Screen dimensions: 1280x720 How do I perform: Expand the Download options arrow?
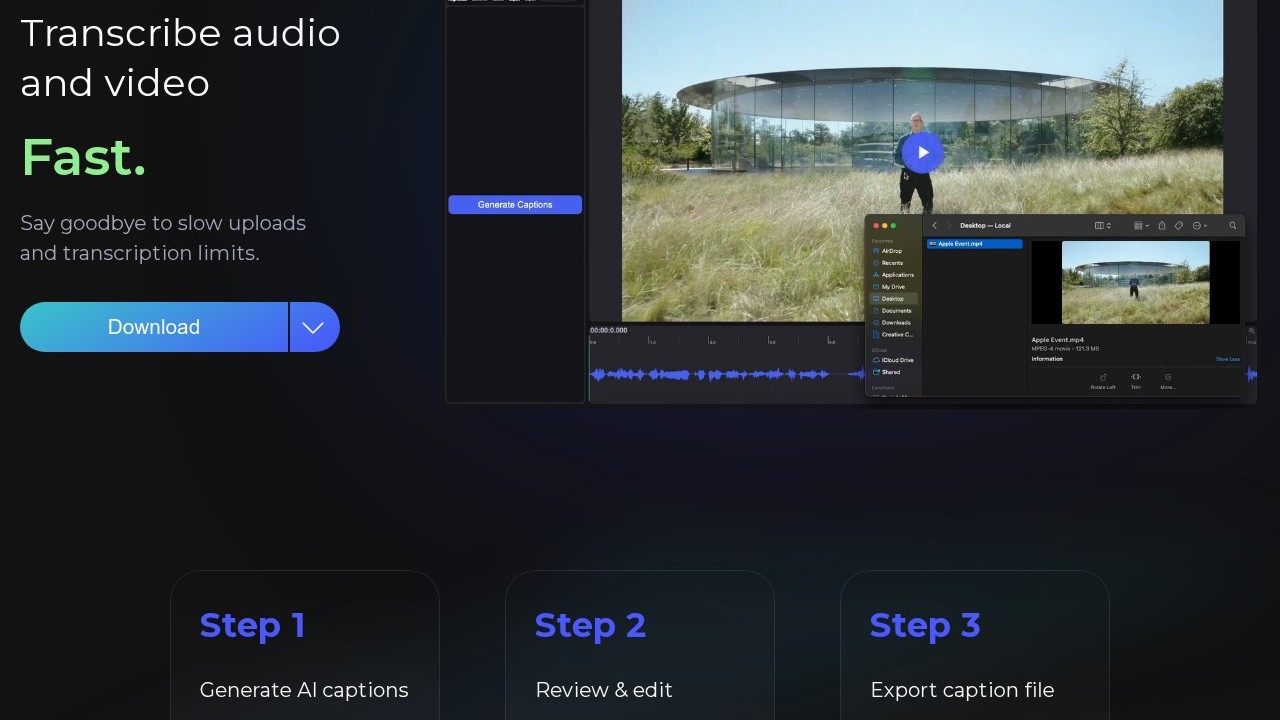click(x=314, y=327)
